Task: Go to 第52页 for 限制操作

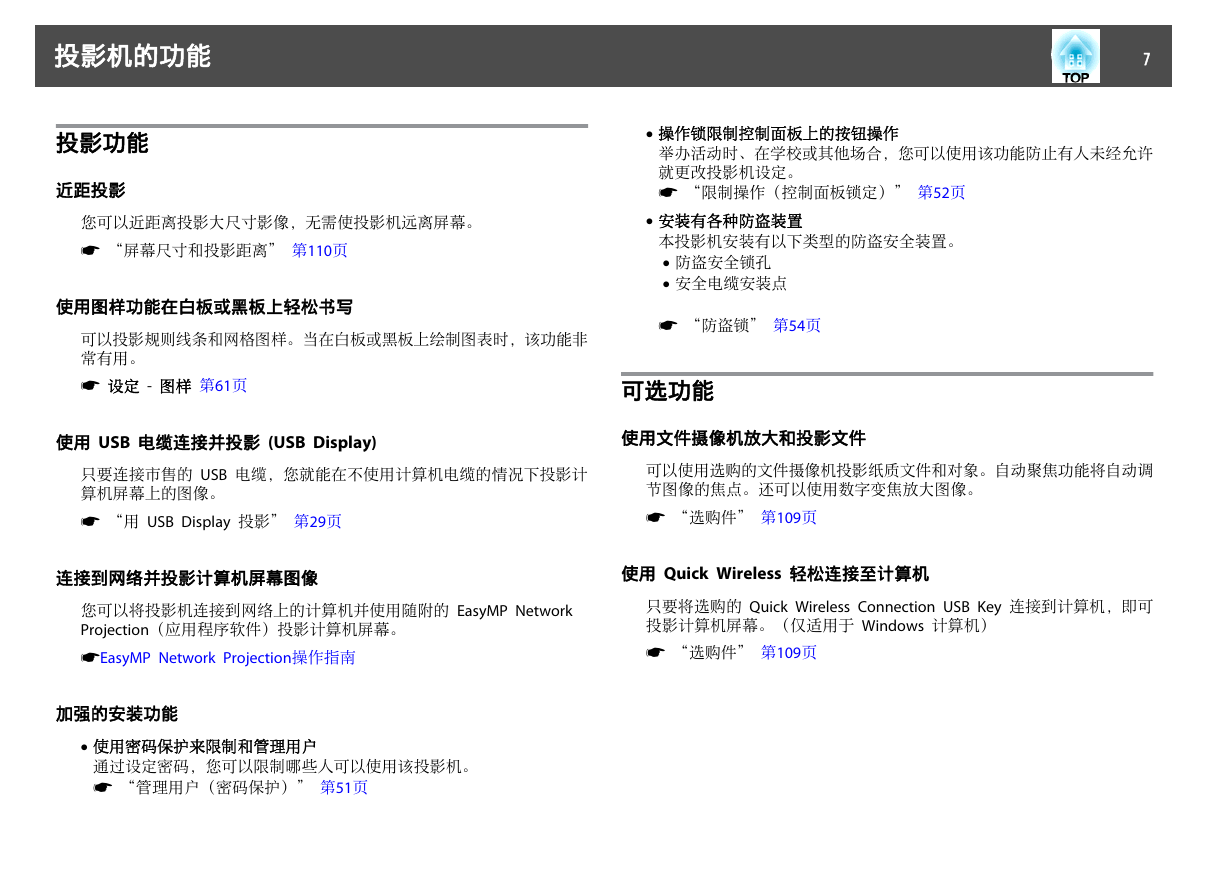Action: click(942, 192)
